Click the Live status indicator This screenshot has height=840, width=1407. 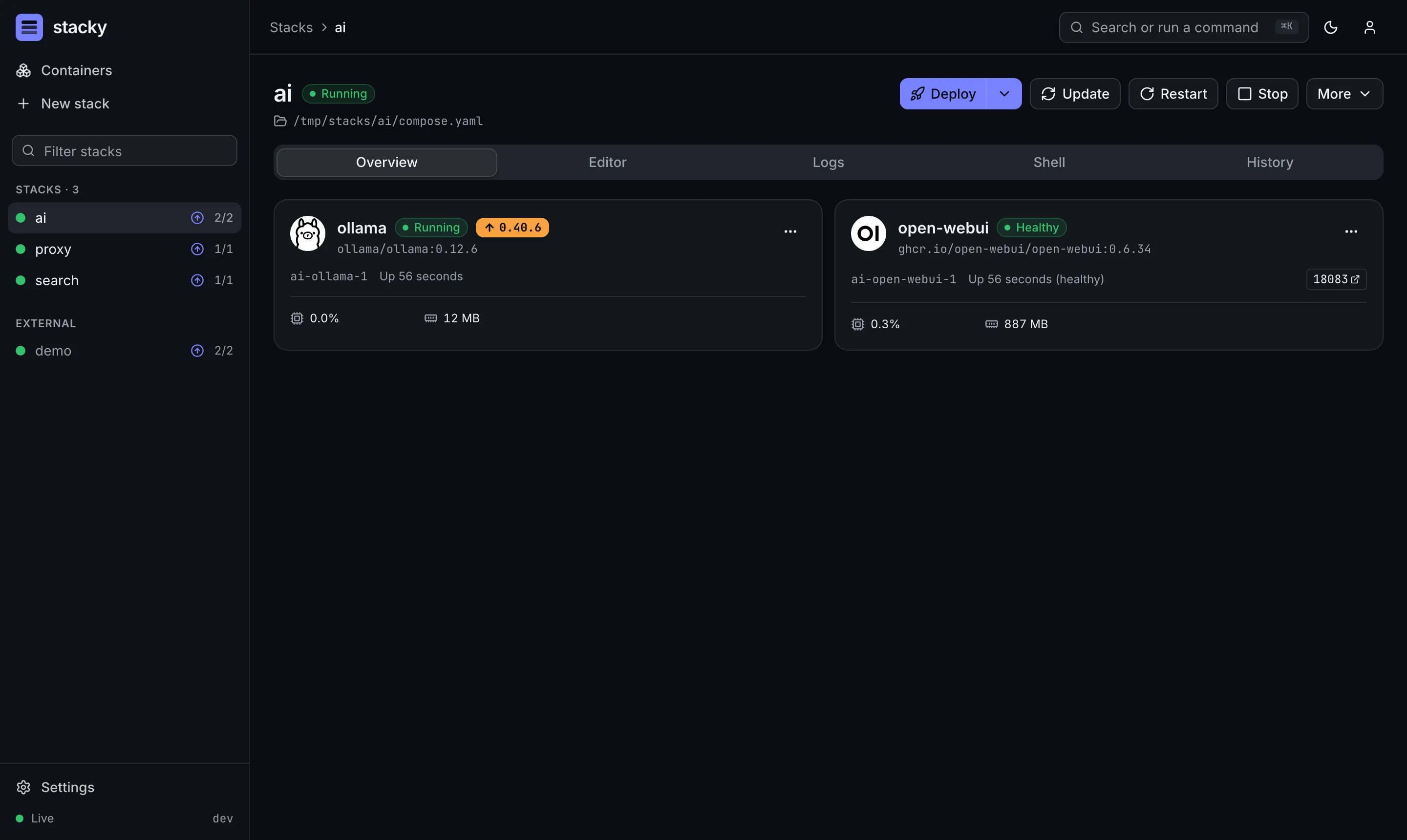pos(35,819)
